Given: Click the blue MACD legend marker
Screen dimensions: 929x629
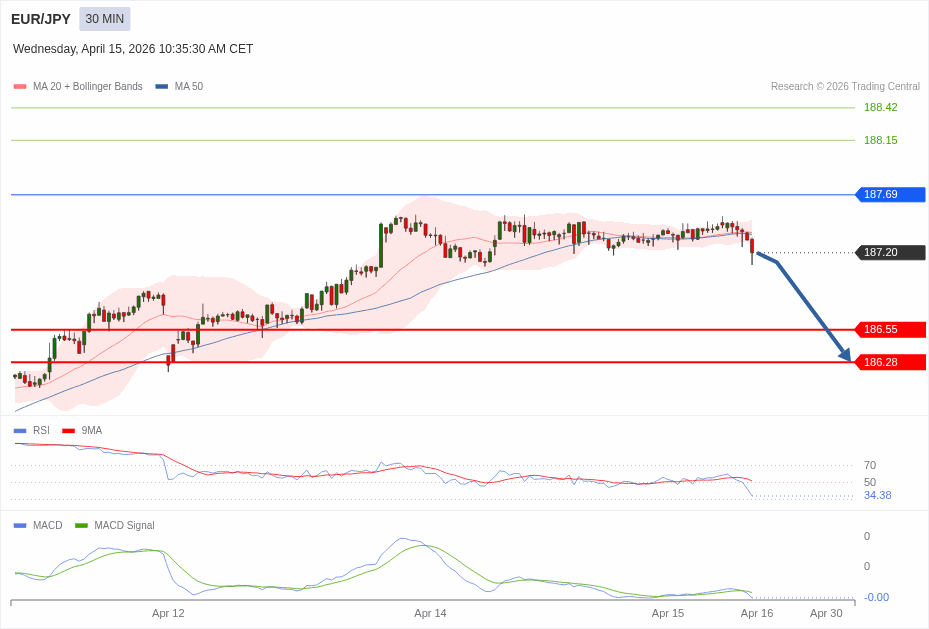Looking at the screenshot, I should [20, 526].
